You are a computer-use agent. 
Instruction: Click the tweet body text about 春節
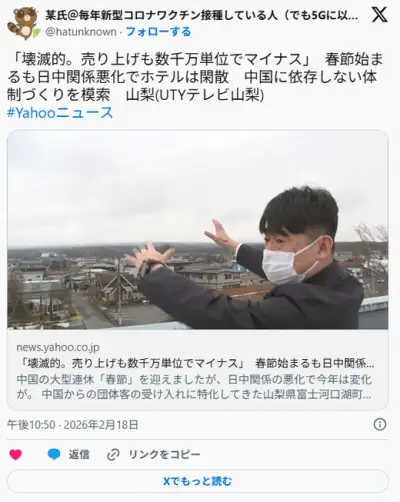click(195, 78)
